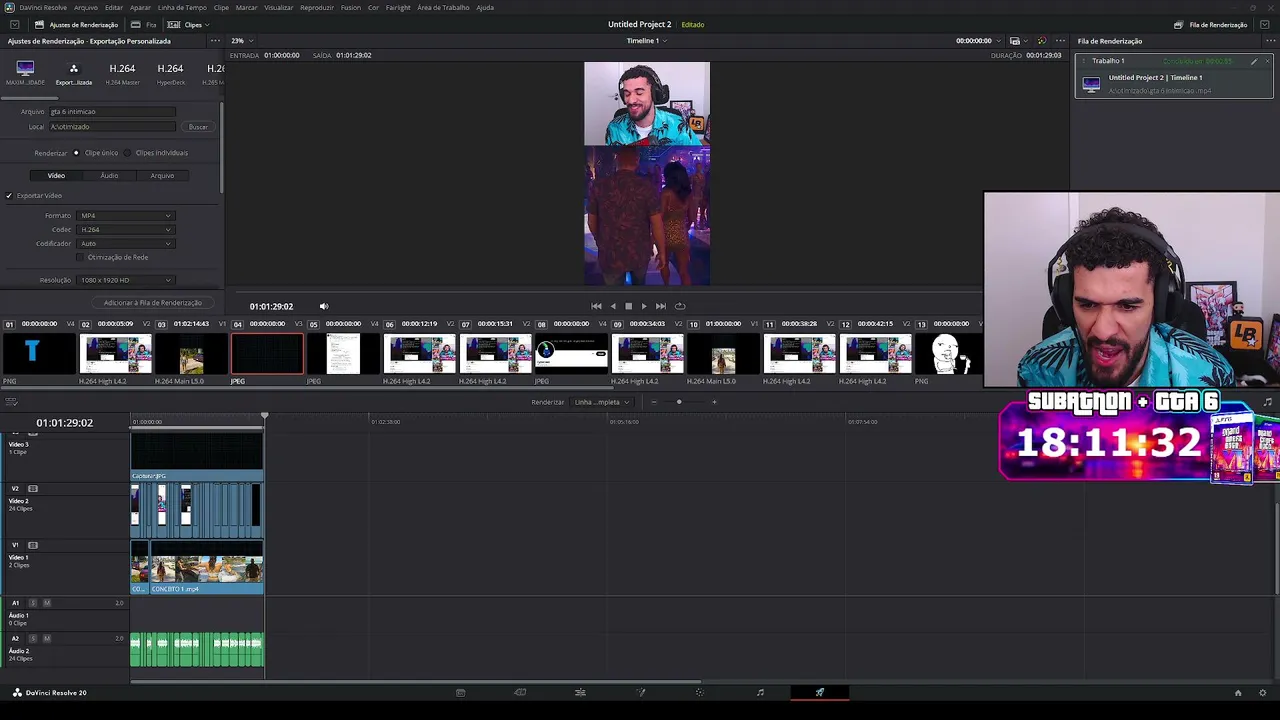Click timeline view options icon

11,402
